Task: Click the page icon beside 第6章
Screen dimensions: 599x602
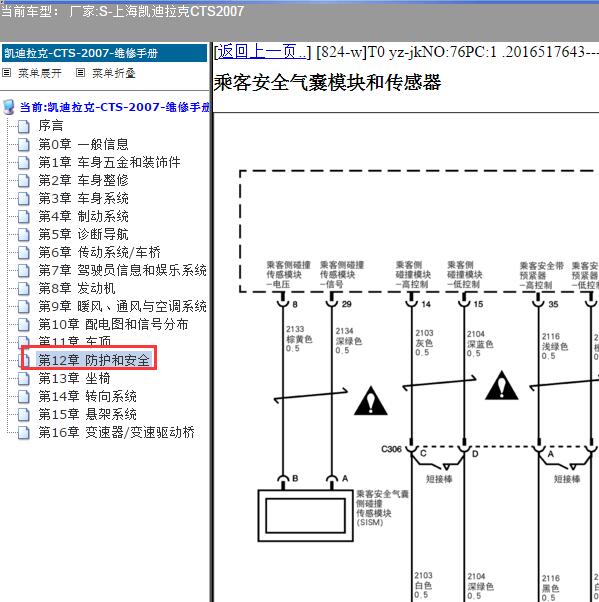Action: tap(23, 253)
